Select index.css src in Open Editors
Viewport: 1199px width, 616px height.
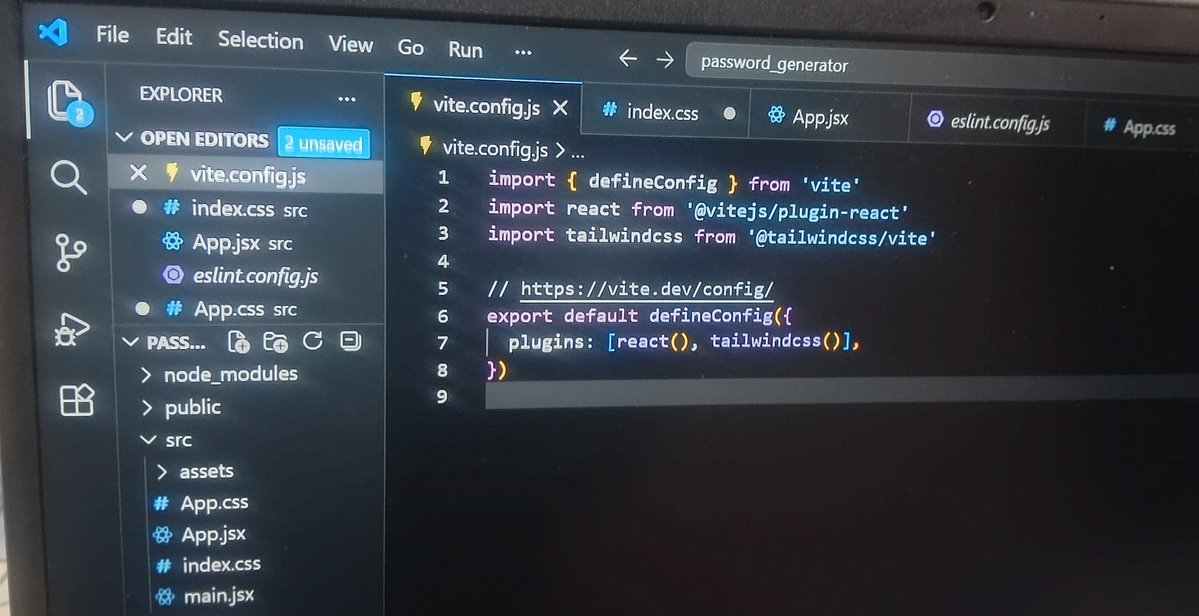coord(249,209)
